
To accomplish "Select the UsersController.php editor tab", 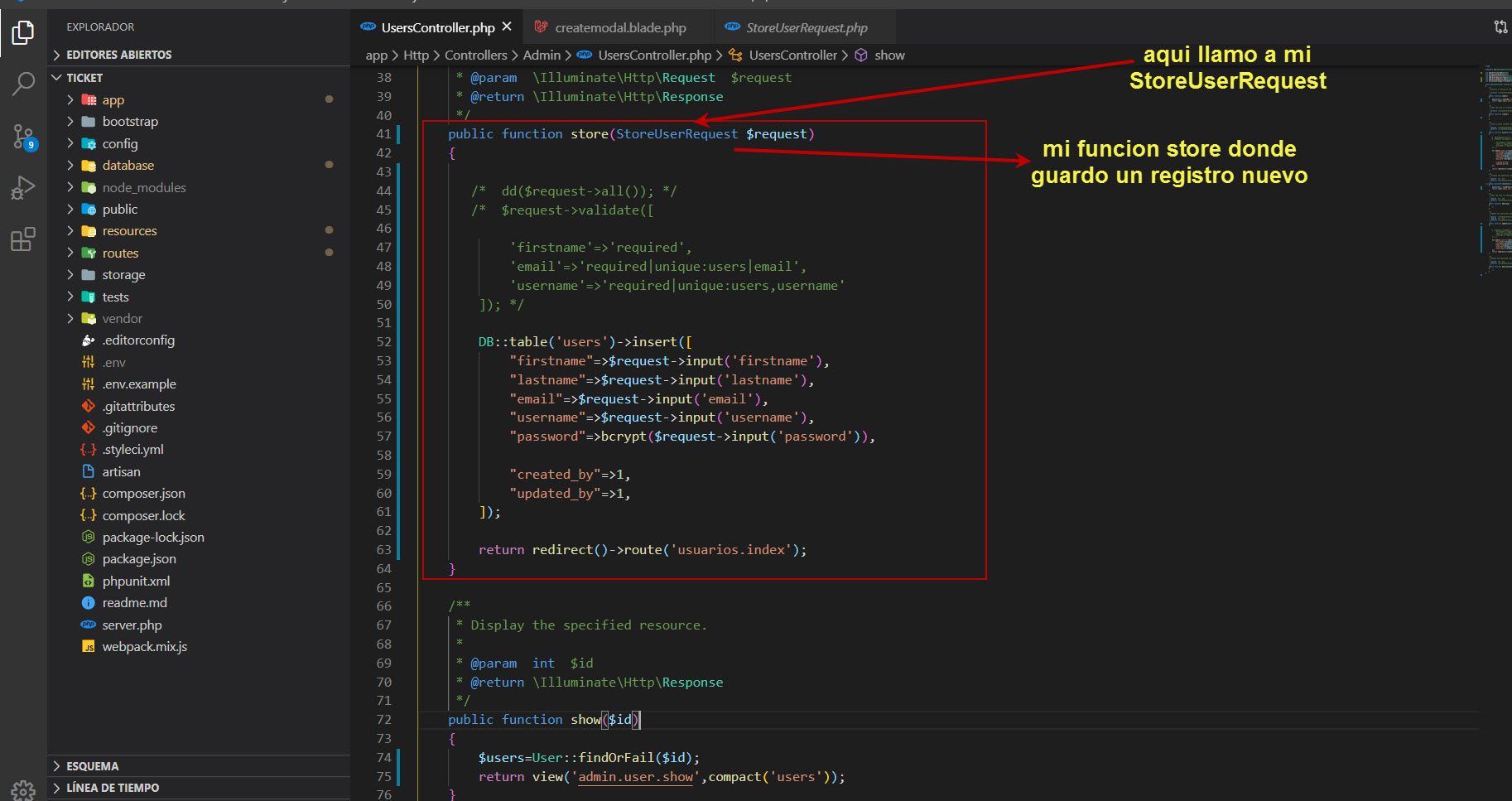I will 438,27.
